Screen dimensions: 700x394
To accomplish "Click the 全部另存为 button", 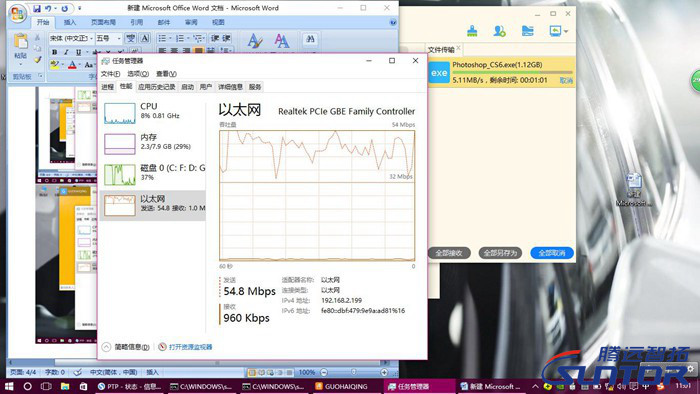I will 500,253.
